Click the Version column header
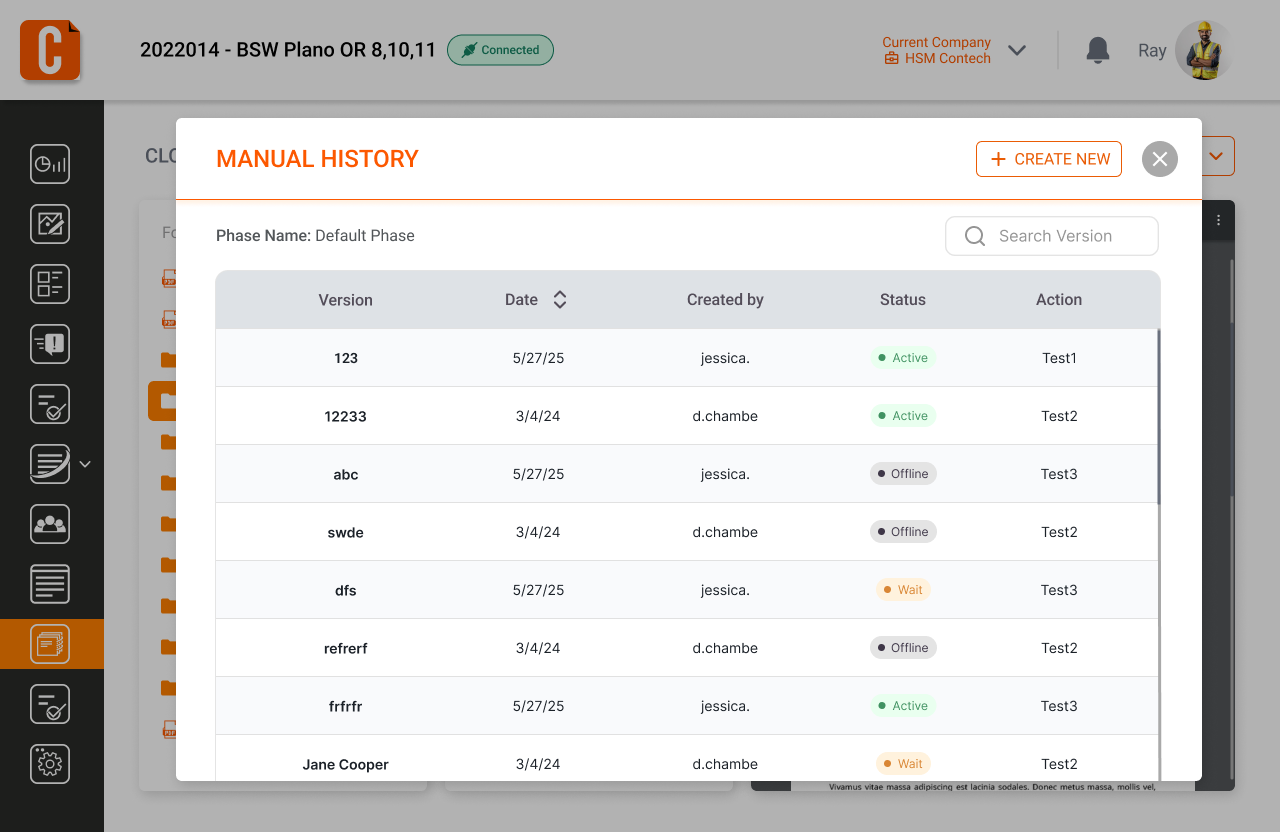This screenshot has width=1280, height=832. pos(346,300)
